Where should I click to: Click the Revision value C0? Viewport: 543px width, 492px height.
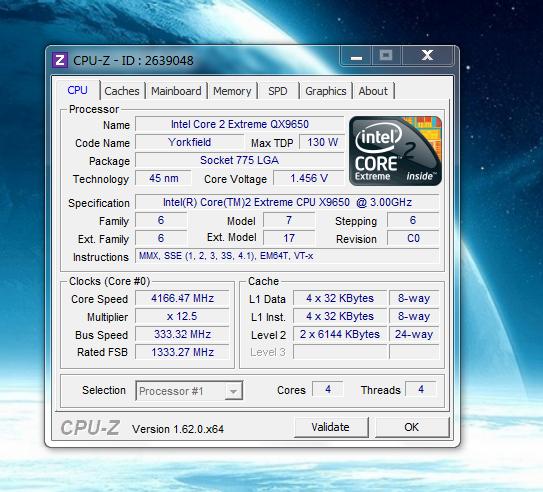coord(413,238)
